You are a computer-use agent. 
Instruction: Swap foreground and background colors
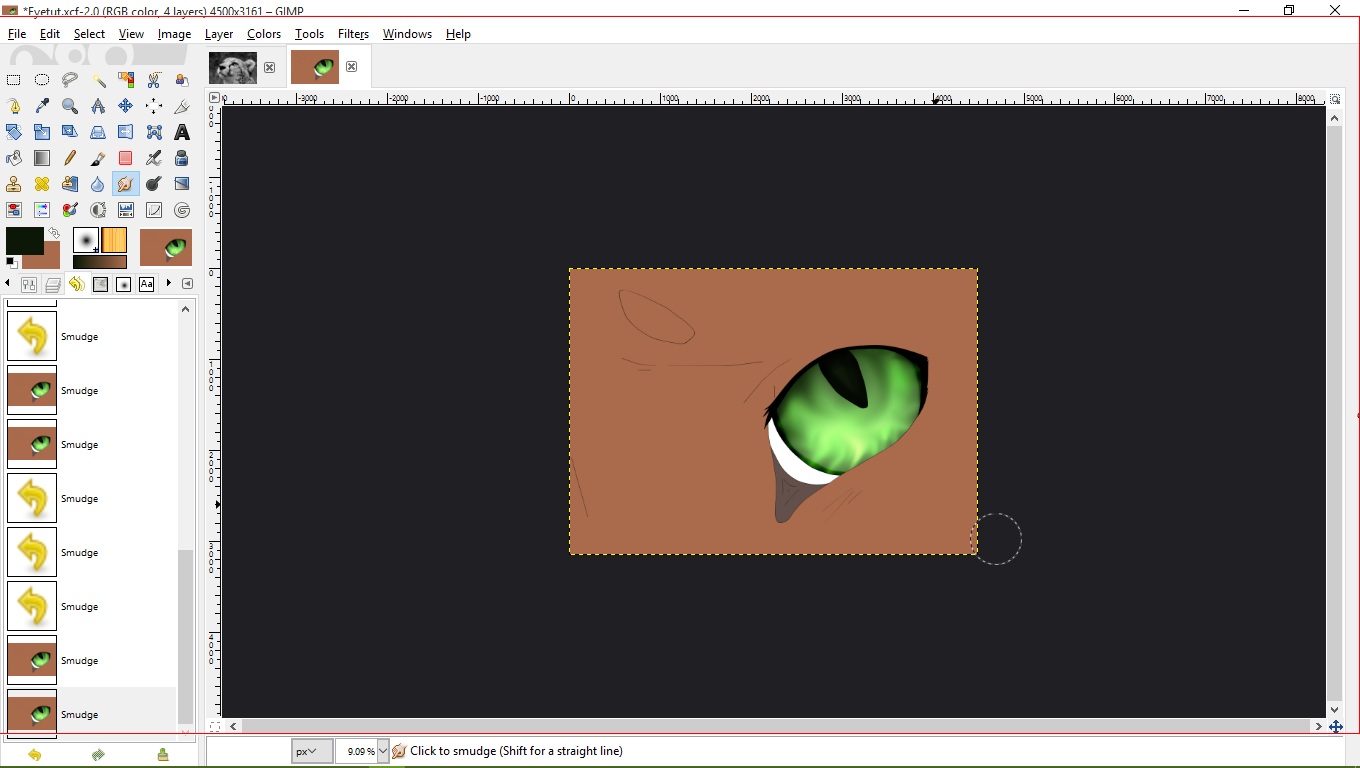coord(54,232)
